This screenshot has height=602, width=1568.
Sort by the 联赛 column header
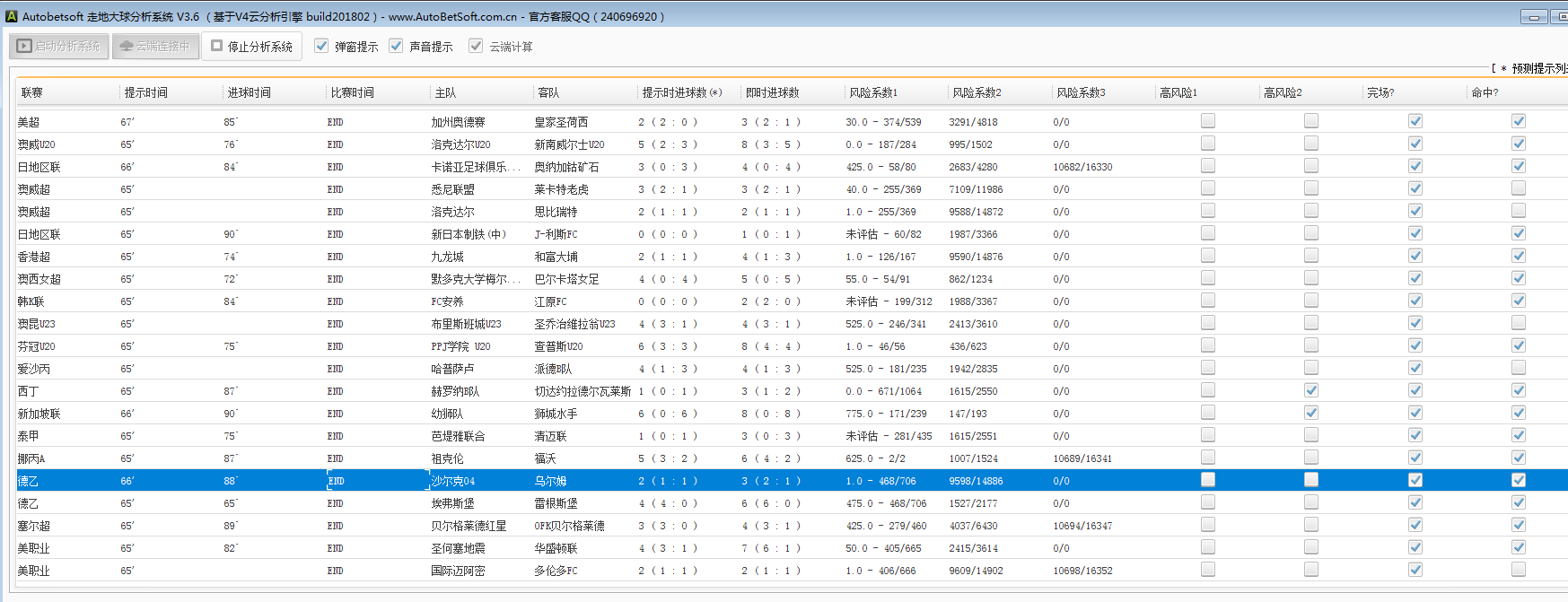(32, 92)
